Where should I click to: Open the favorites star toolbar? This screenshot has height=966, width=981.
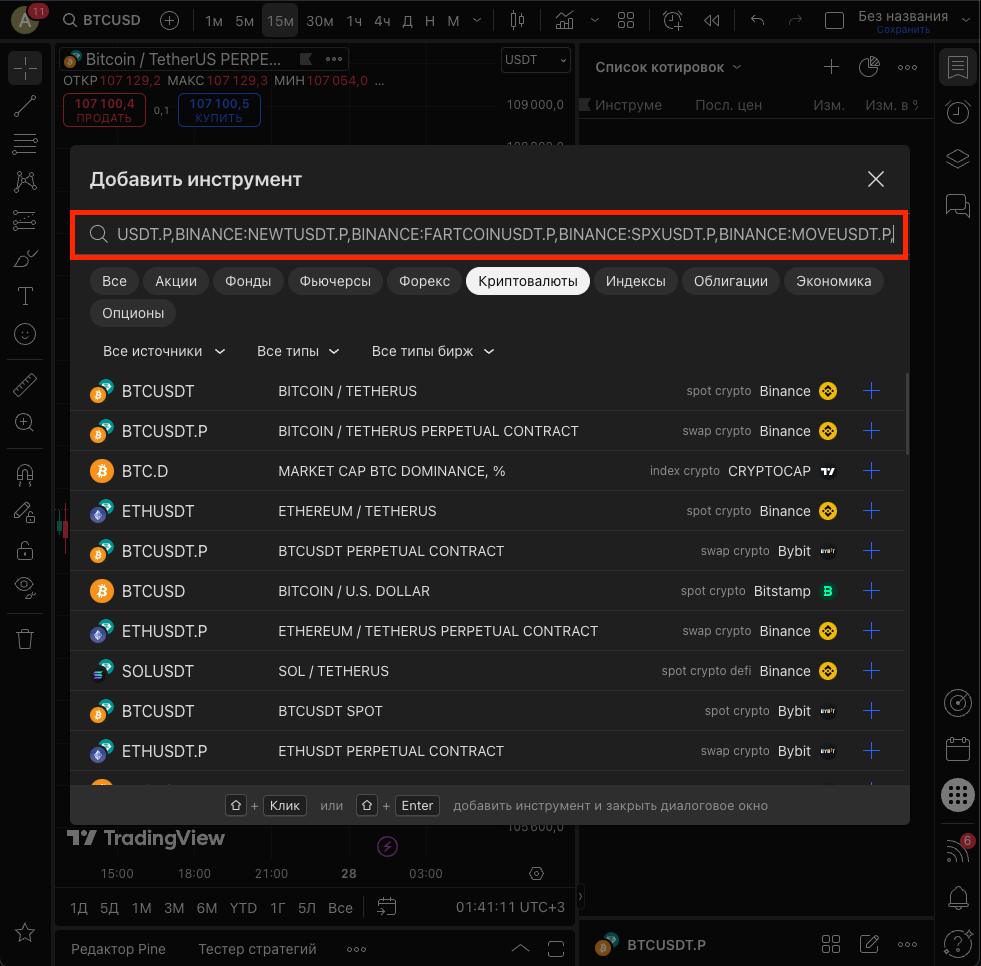(x=25, y=933)
